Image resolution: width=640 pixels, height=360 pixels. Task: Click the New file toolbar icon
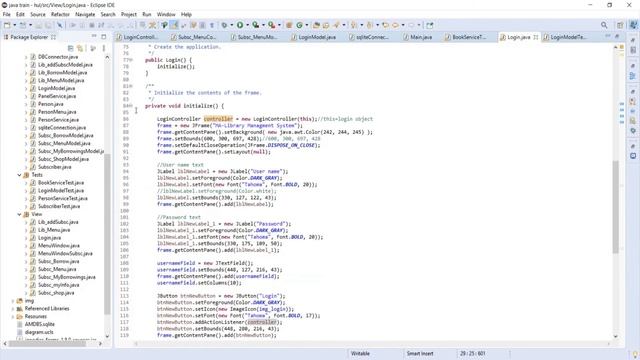7,25
